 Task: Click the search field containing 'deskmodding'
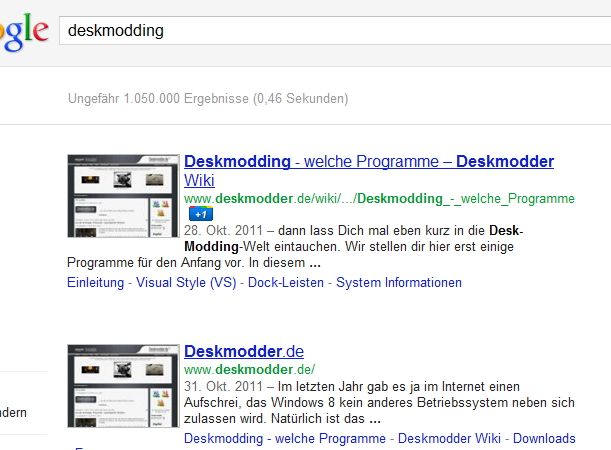point(330,31)
